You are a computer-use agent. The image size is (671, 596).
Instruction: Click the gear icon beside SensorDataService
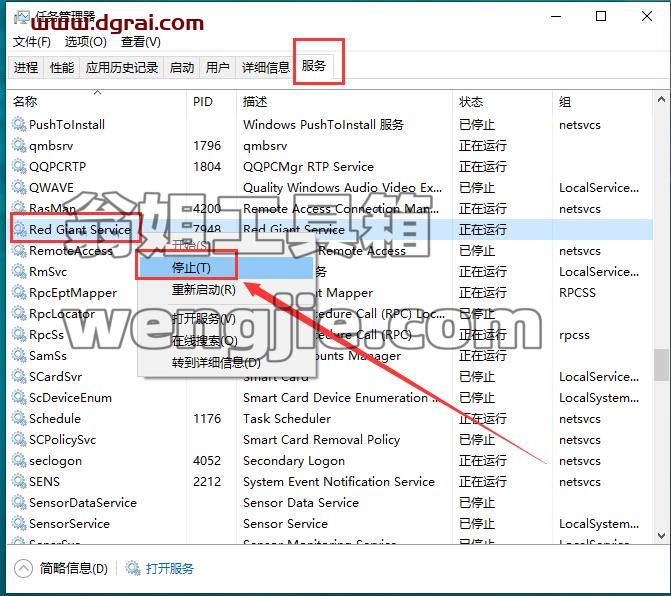click(x=19, y=502)
